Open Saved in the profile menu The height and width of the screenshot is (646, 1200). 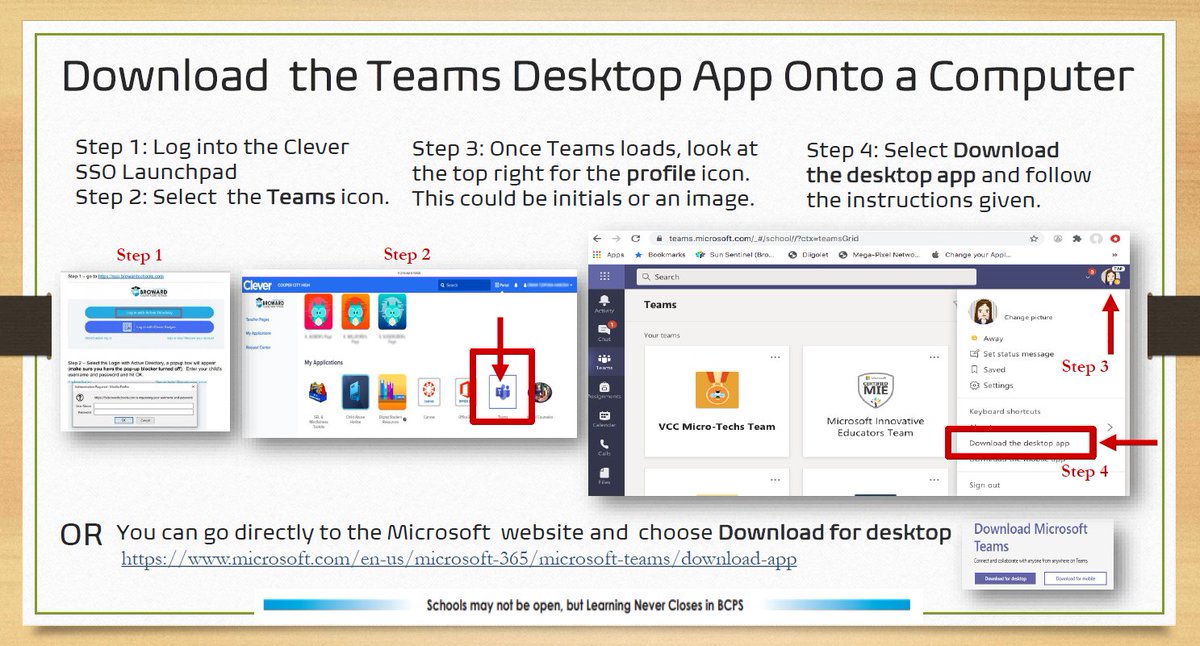pyautogui.click(x=990, y=369)
